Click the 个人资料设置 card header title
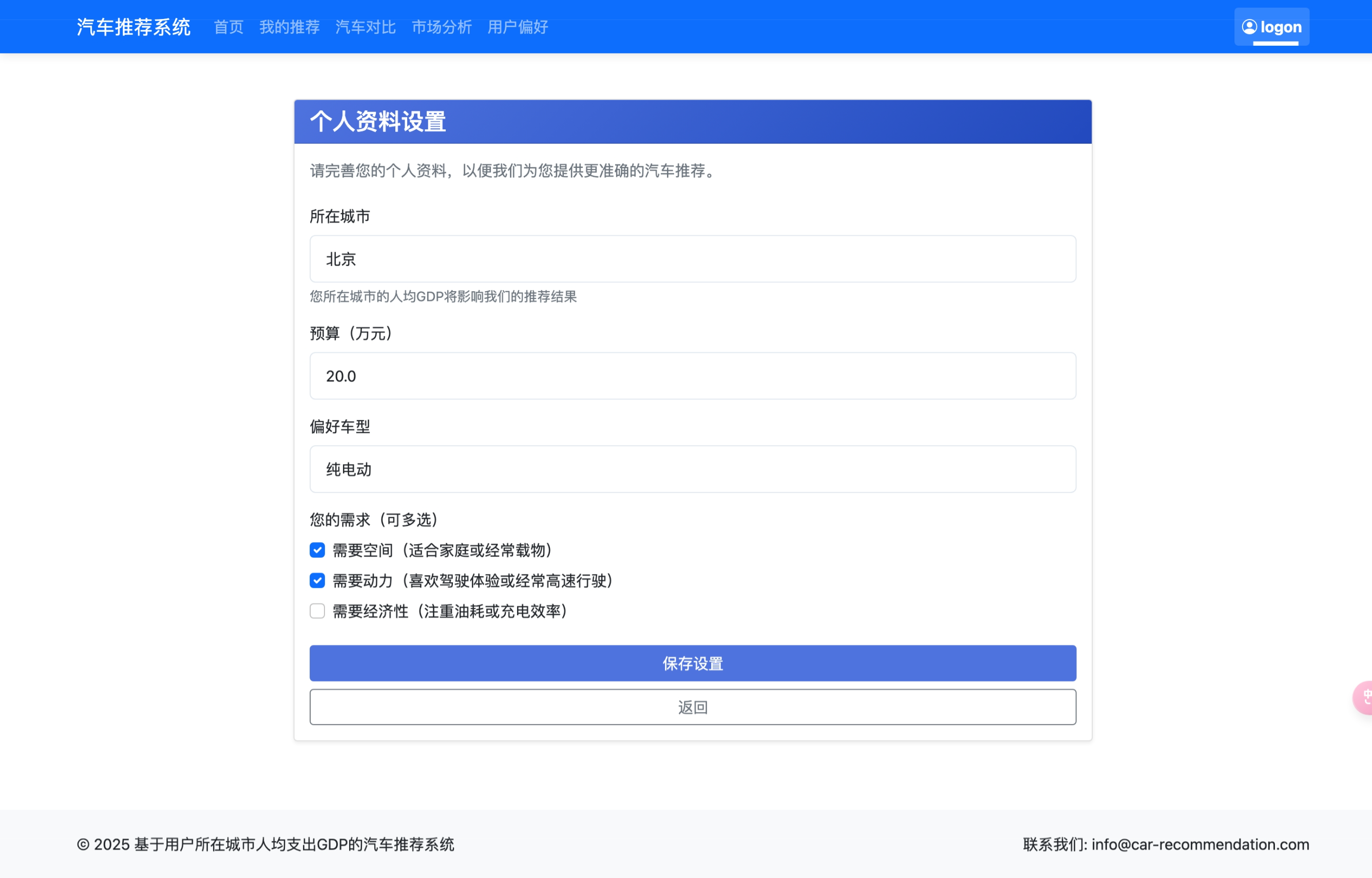The width and height of the screenshot is (1372, 878). point(378,122)
